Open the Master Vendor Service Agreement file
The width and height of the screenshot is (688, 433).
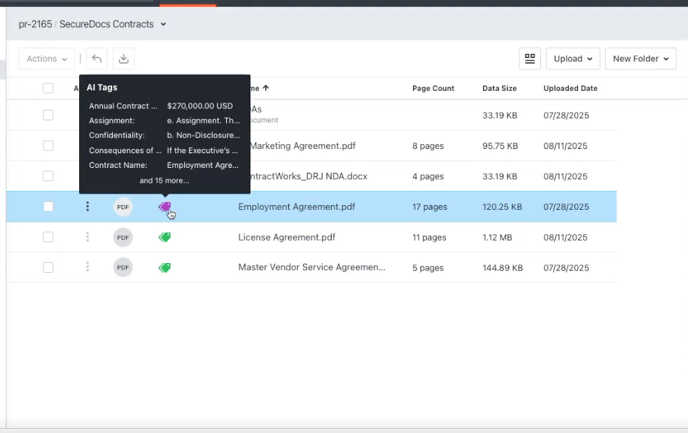click(312, 267)
